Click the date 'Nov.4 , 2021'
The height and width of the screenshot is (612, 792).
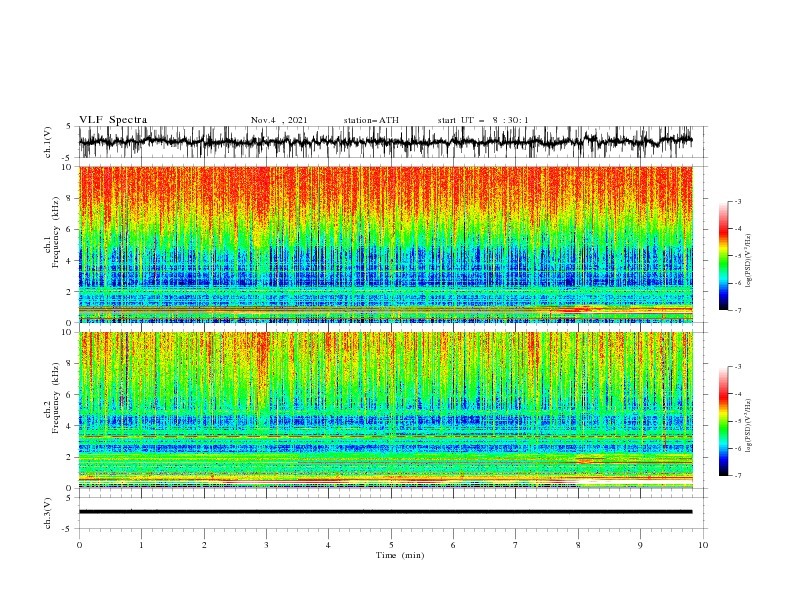click(x=279, y=120)
